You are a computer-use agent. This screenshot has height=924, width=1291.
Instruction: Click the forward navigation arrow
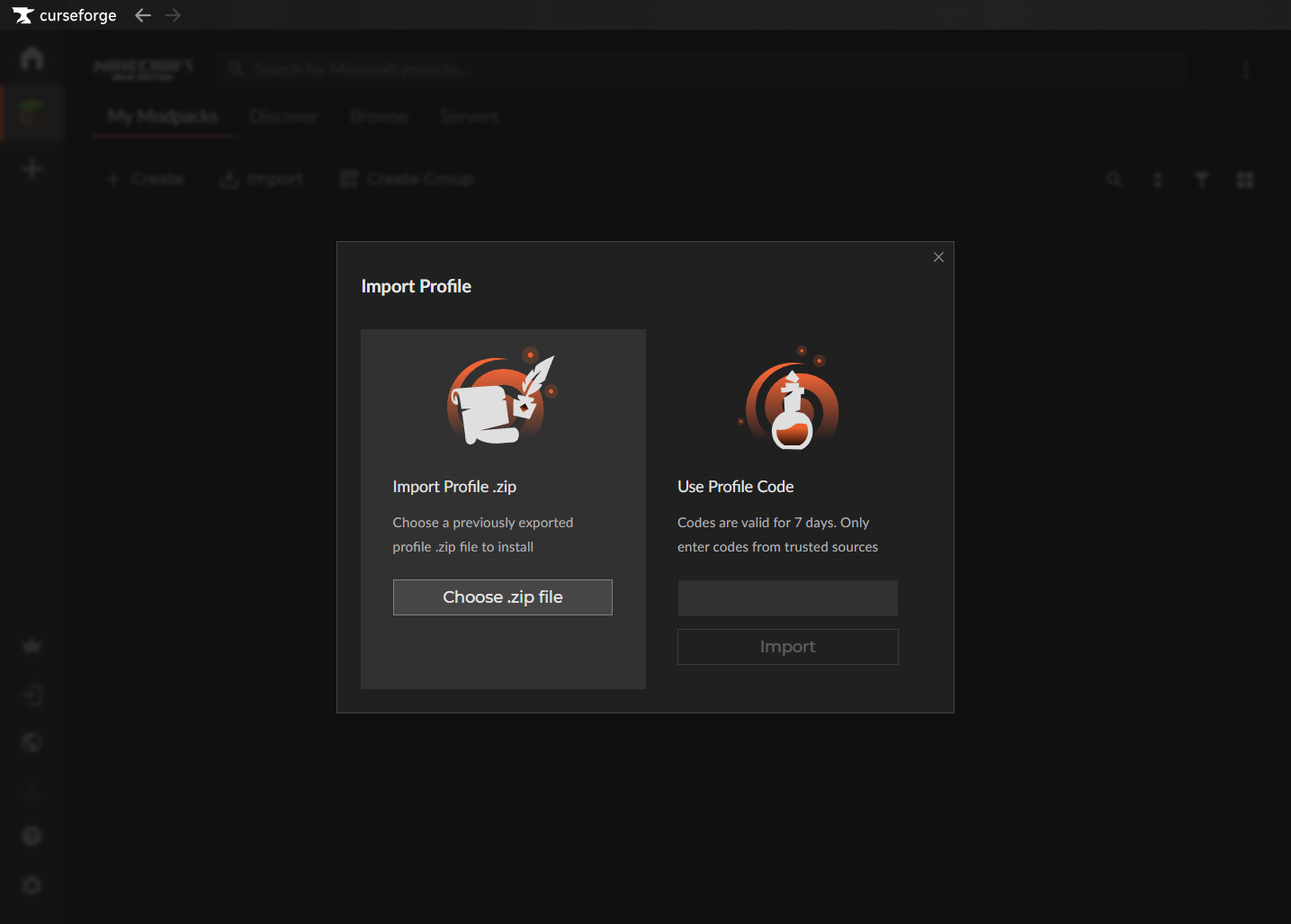[x=173, y=15]
